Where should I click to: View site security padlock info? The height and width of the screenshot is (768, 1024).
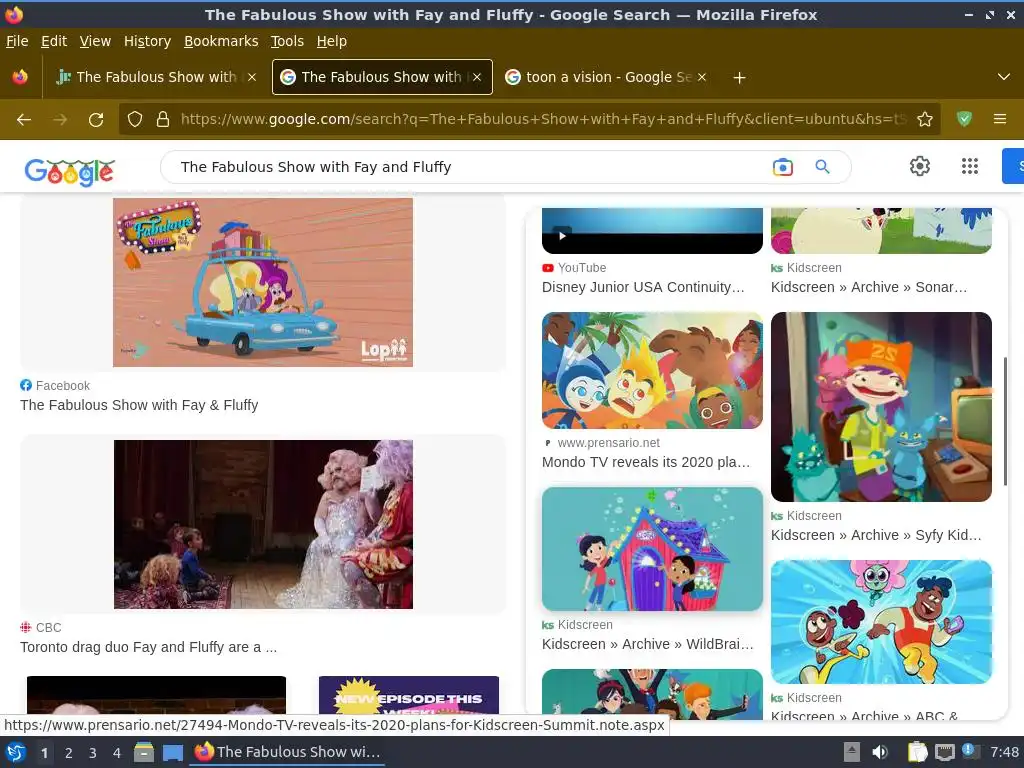click(x=163, y=120)
